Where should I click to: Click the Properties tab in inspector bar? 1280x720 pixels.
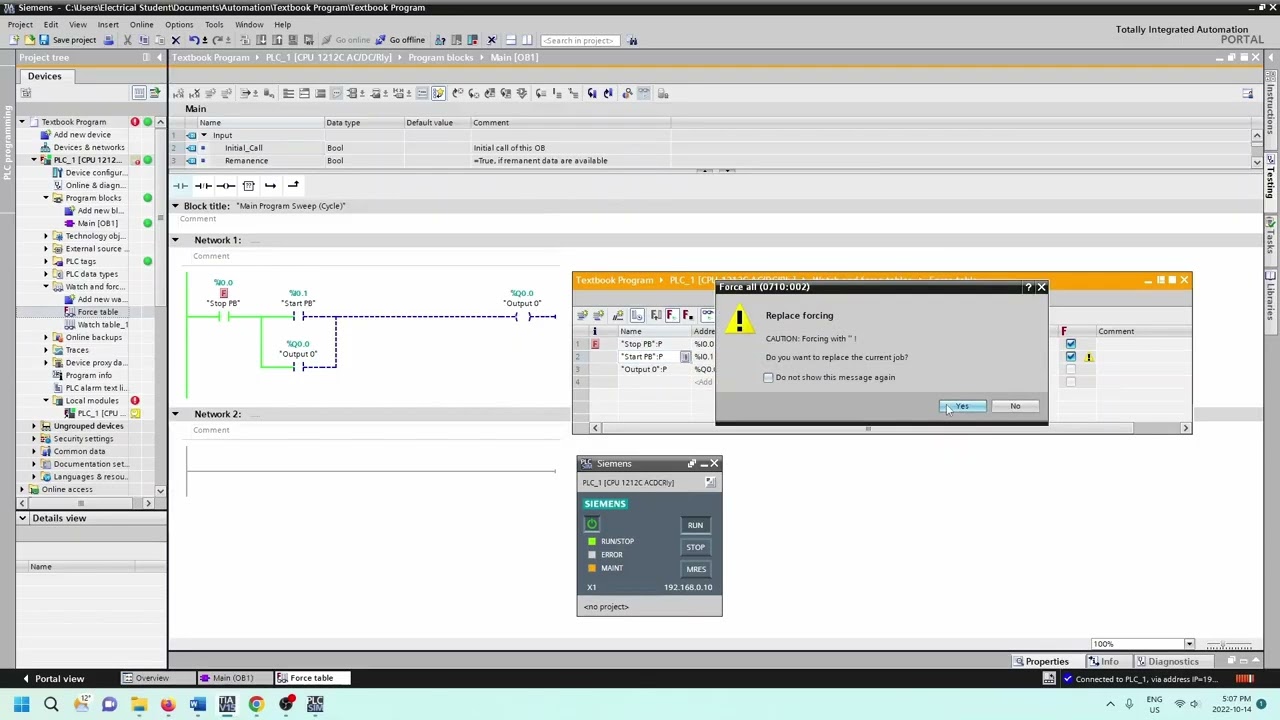[1046, 662]
